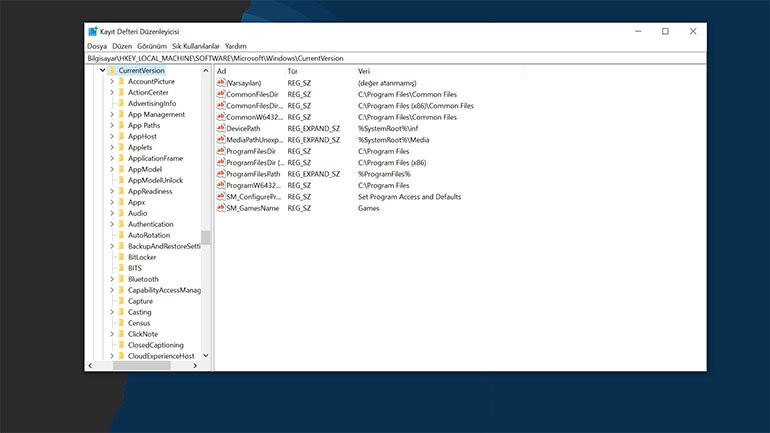
Task: Click the tree pane vertical scrollbar down arrow
Action: tap(206, 355)
